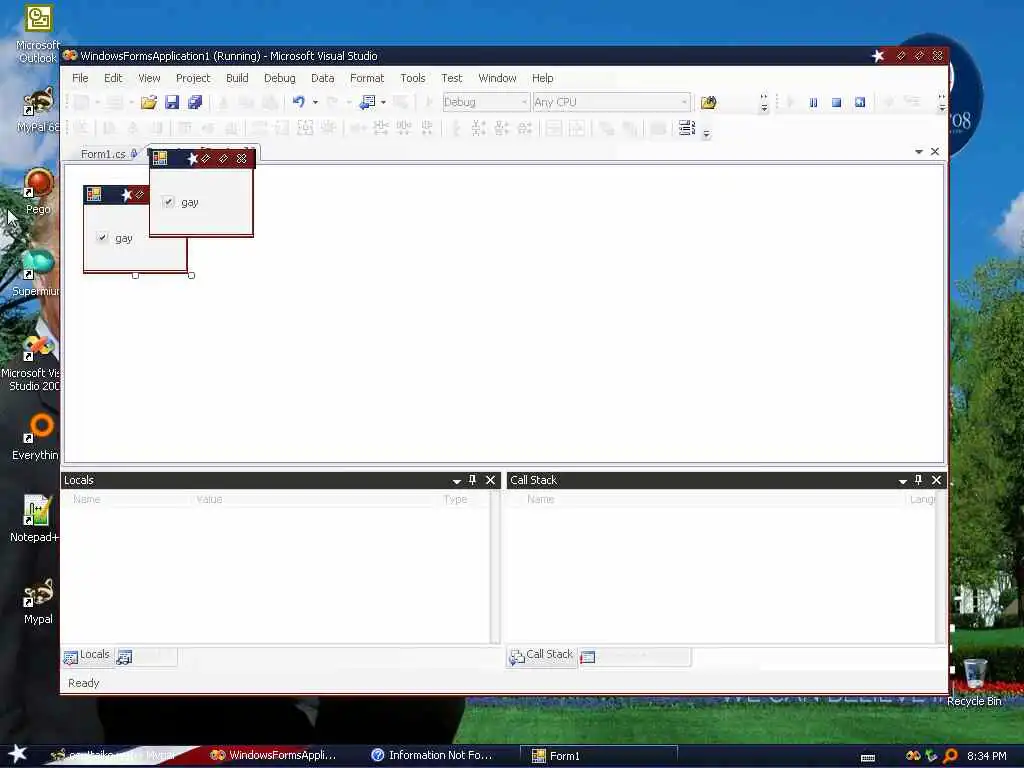Open the active files dropdown in document well
Viewport: 1024px width, 768px height.
[919, 152]
